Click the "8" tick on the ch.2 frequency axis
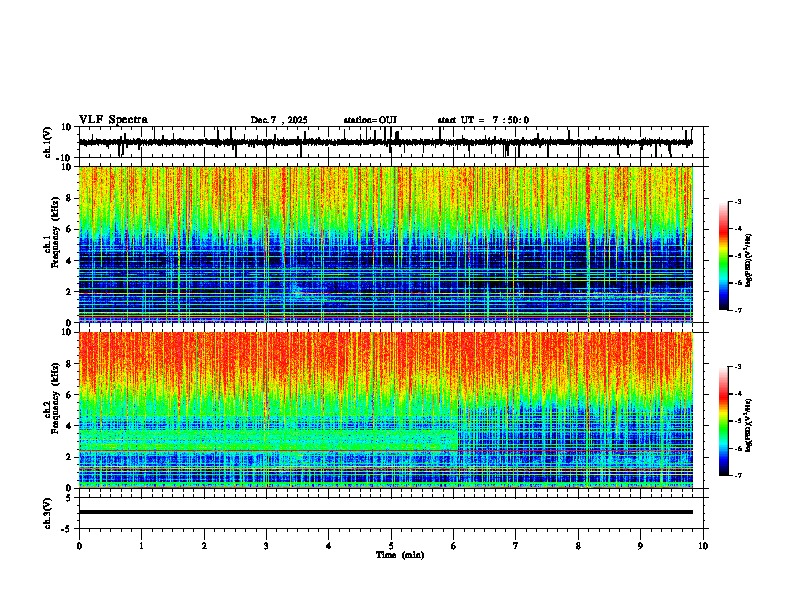The width and height of the screenshot is (792, 612). [x=70, y=364]
